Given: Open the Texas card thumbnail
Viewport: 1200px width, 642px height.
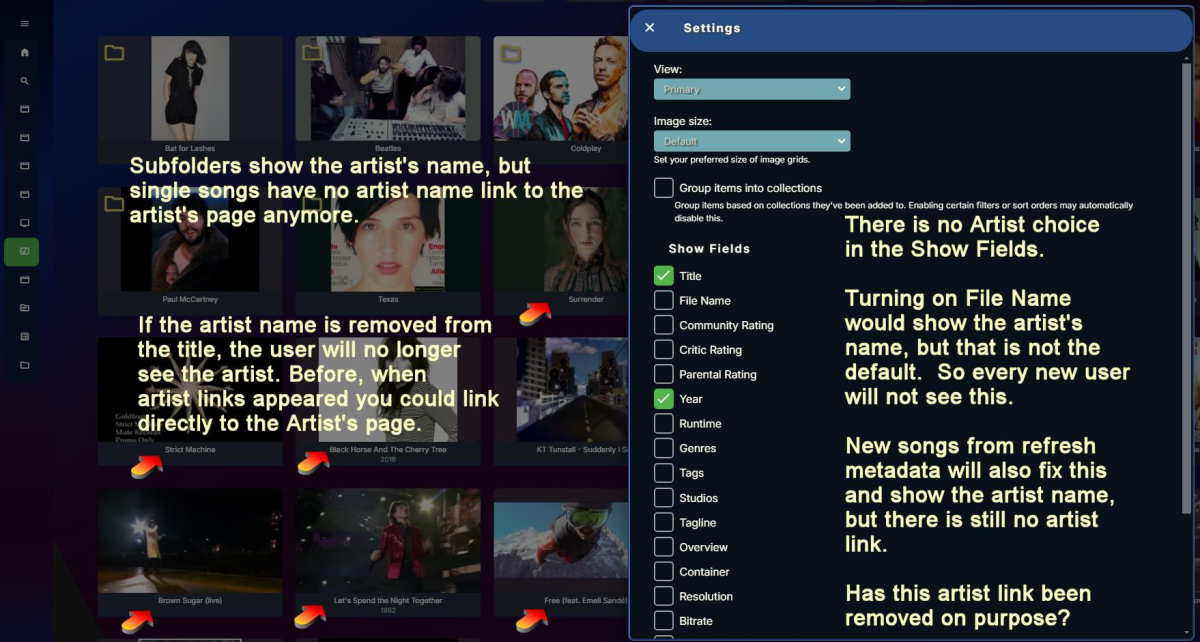Looking at the screenshot, I should [x=388, y=240].
